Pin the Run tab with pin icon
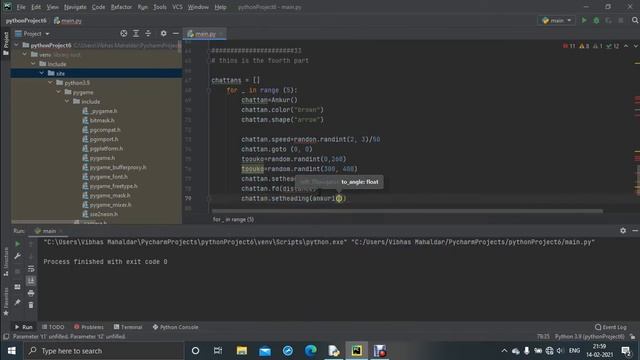This screenshot has height=360, width=640. 17,302
